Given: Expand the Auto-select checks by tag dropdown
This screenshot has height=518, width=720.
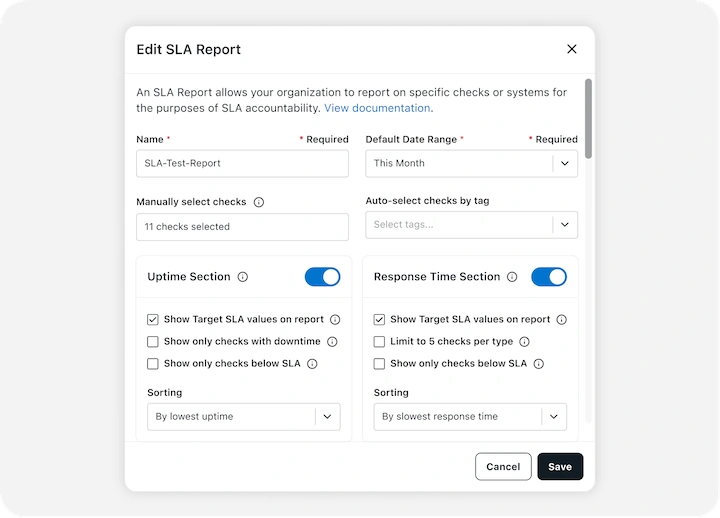Looking at the screenshot, I should click(x=471, y=225).
